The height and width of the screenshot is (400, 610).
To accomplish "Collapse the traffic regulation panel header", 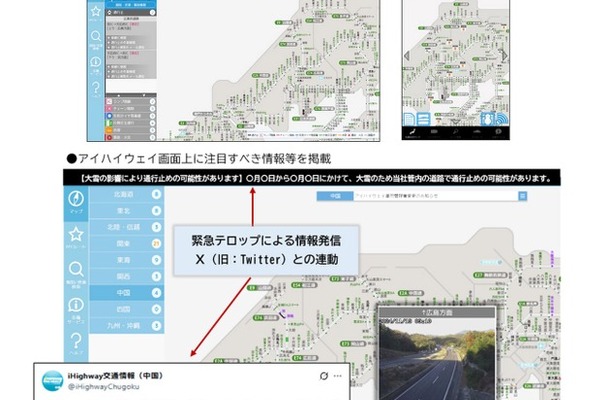I will click(131, 12).
